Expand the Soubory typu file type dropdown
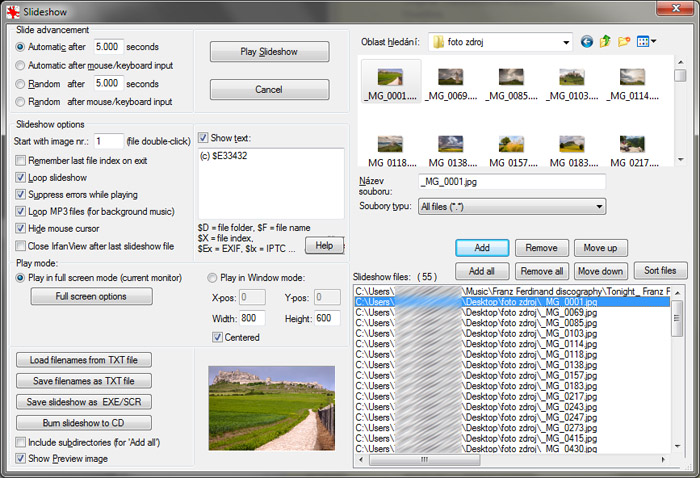The image size is (700, 478). pos(599,206)
